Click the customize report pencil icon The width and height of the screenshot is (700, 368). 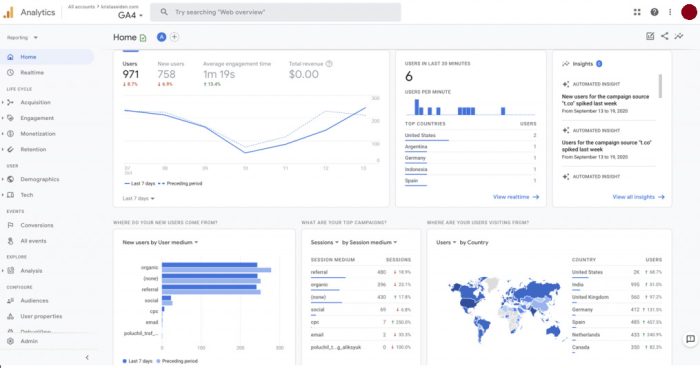point(650,36)
